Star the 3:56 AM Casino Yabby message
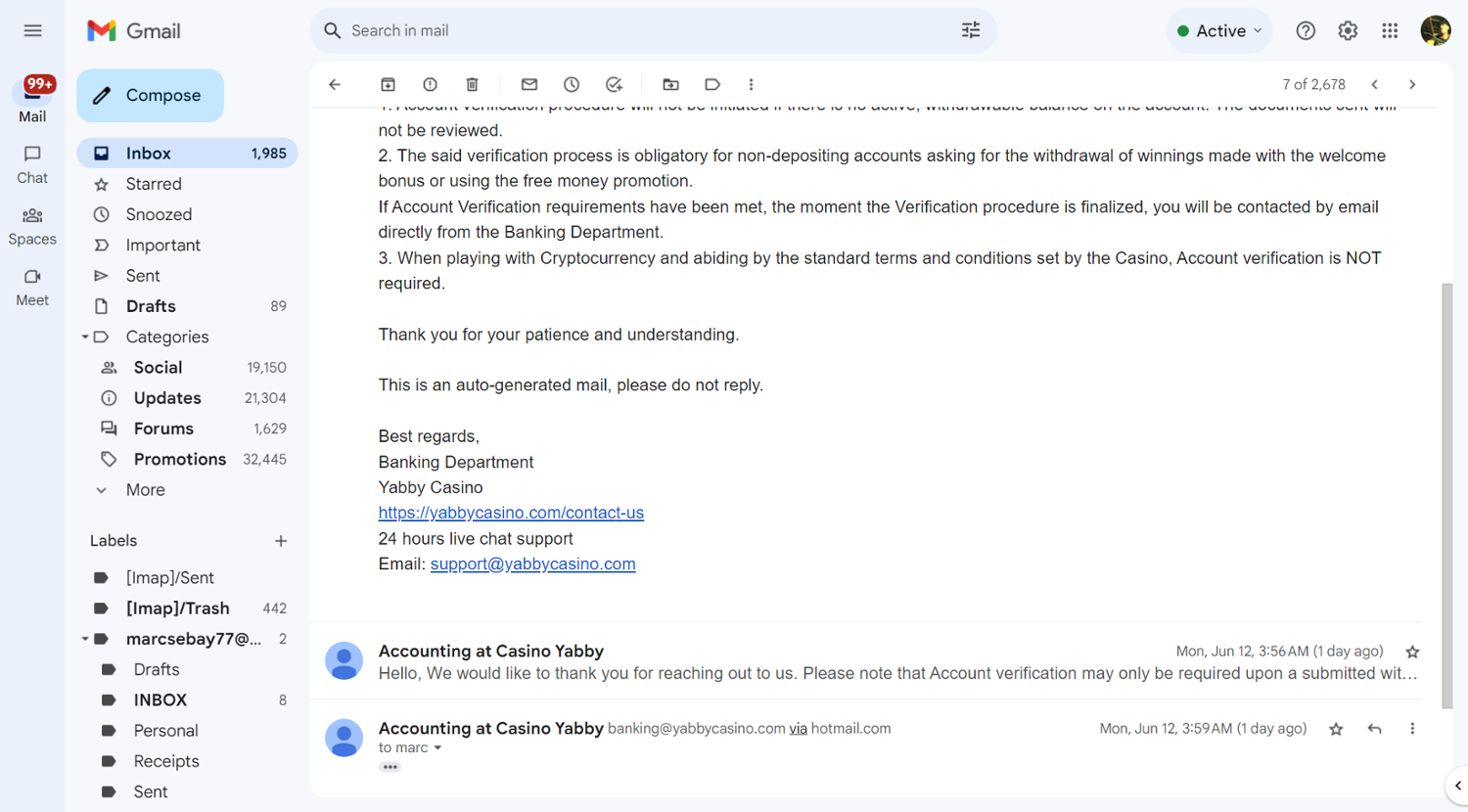 coord(1412,652)
